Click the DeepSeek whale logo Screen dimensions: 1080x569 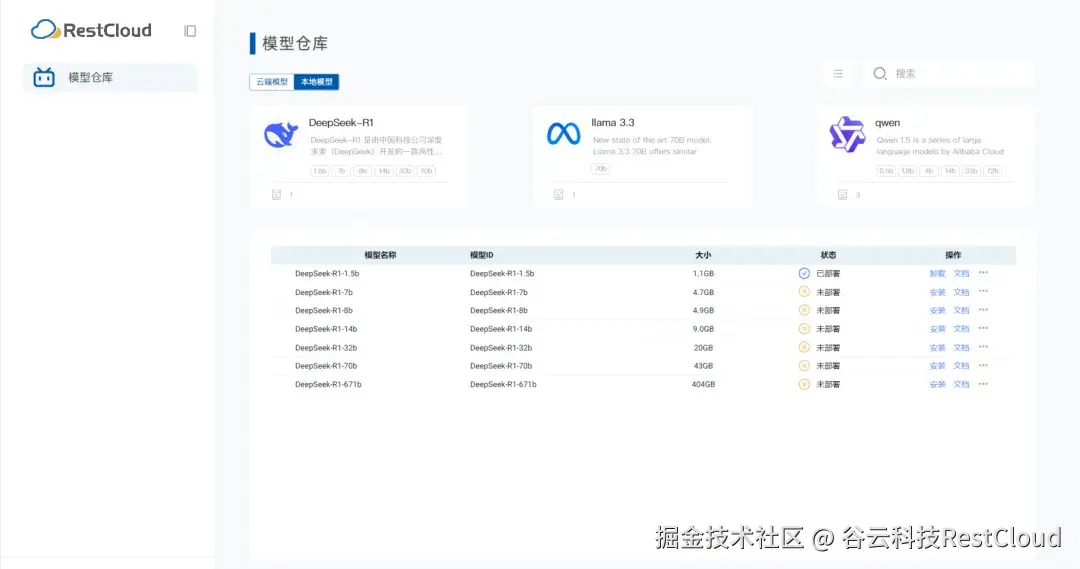(x=281, y=134)
